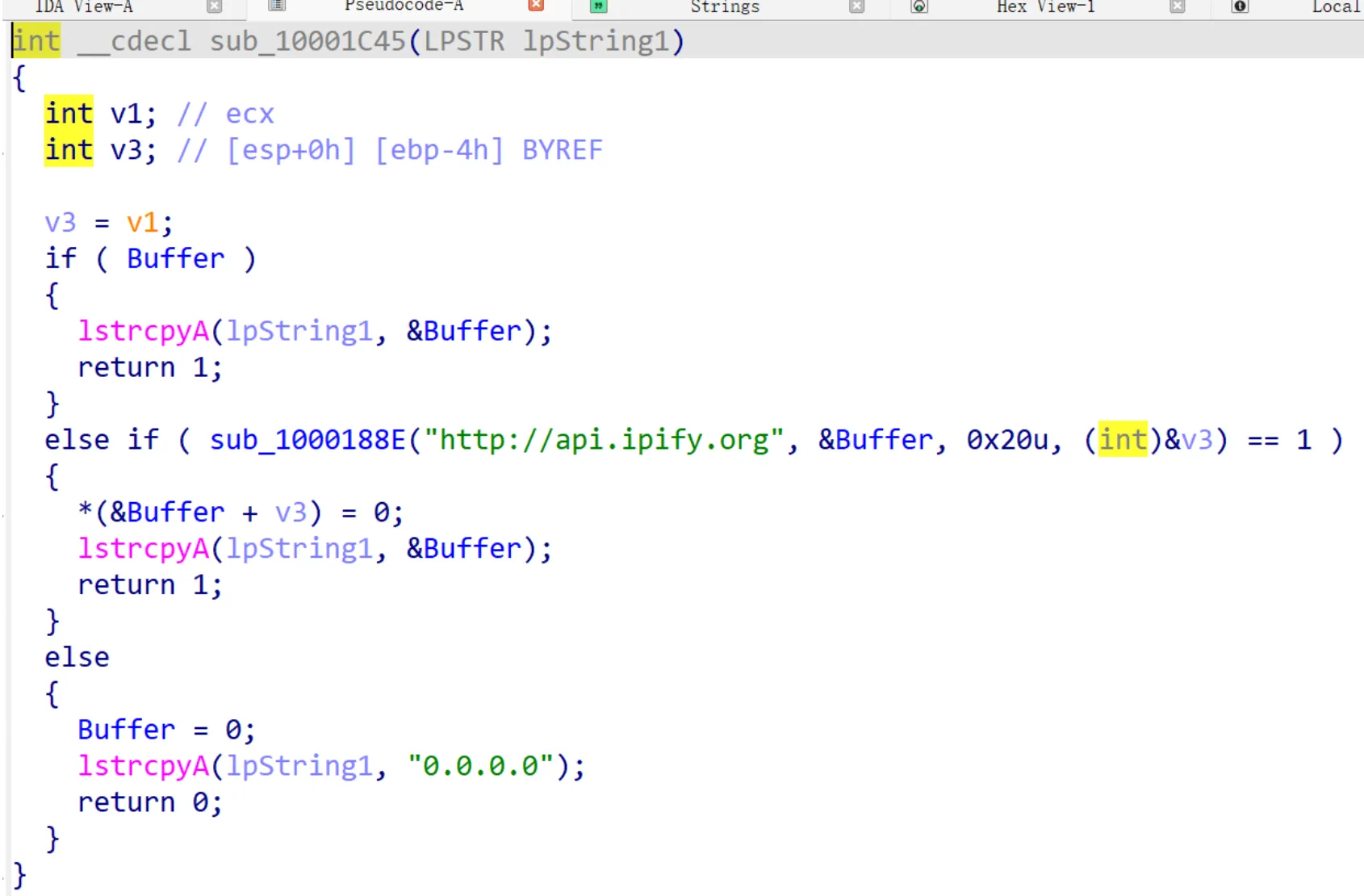Click the Local types tab icon

pos(1240,6)
